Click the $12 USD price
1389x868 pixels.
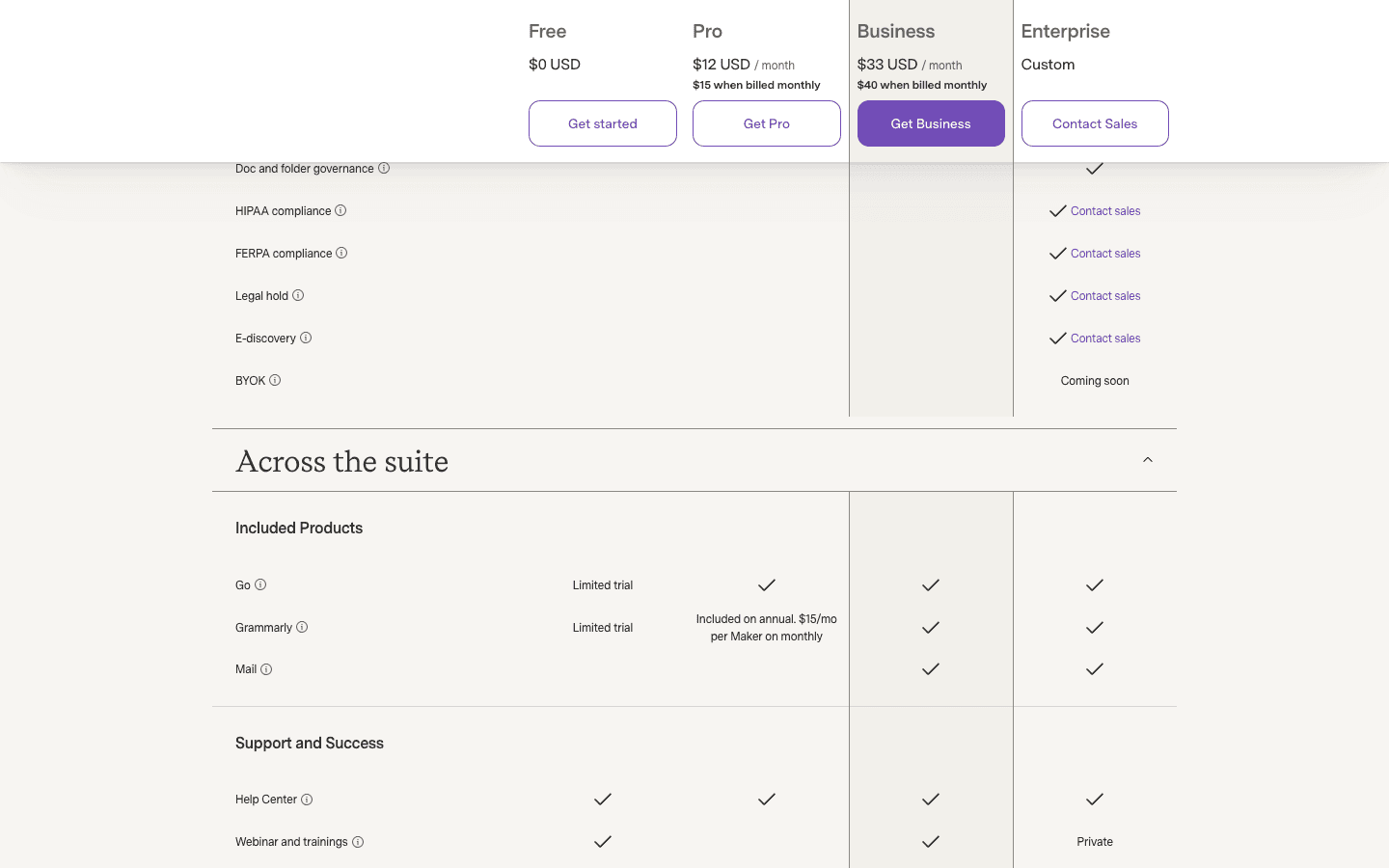(x=722, y=65)
